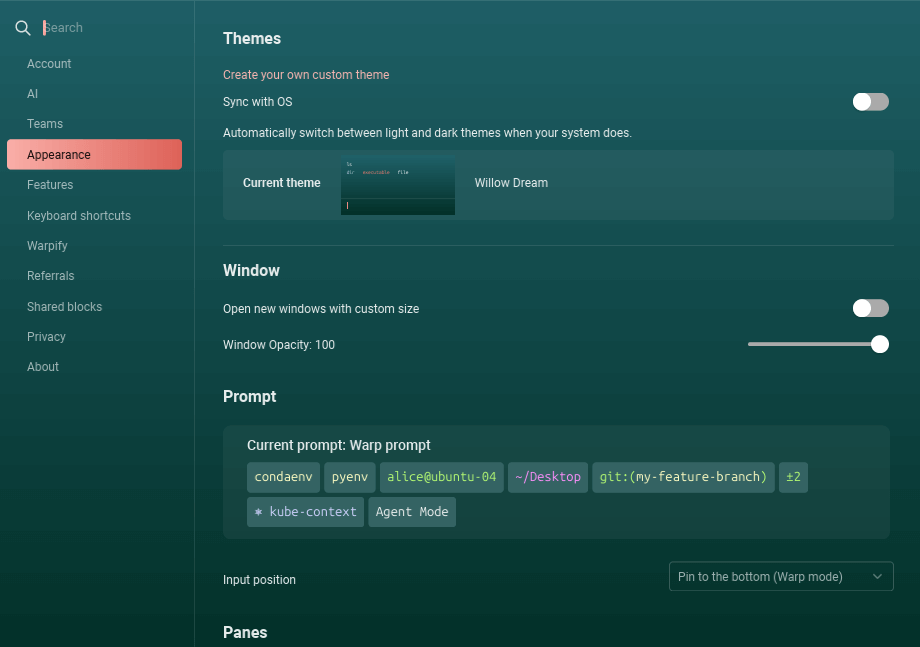Open the Input position dropdown
Screen dimensions: 920x647
tap(781, 577)
